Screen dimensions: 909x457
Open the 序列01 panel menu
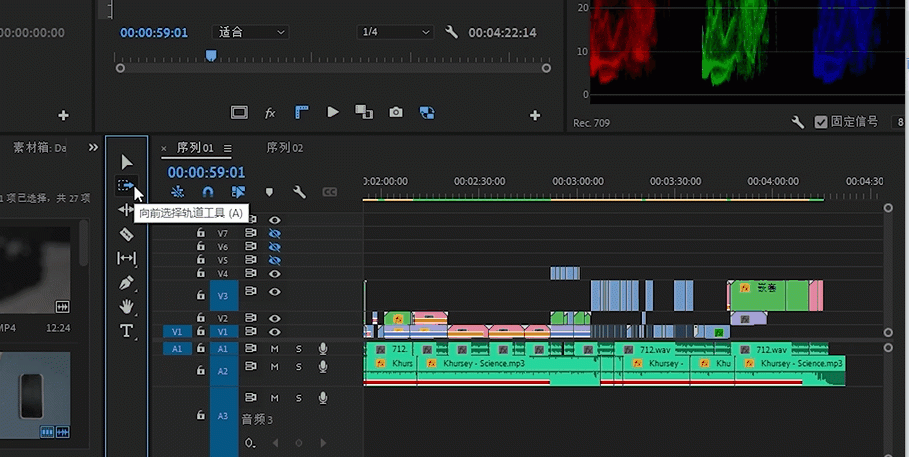click(x=227, y=148)
